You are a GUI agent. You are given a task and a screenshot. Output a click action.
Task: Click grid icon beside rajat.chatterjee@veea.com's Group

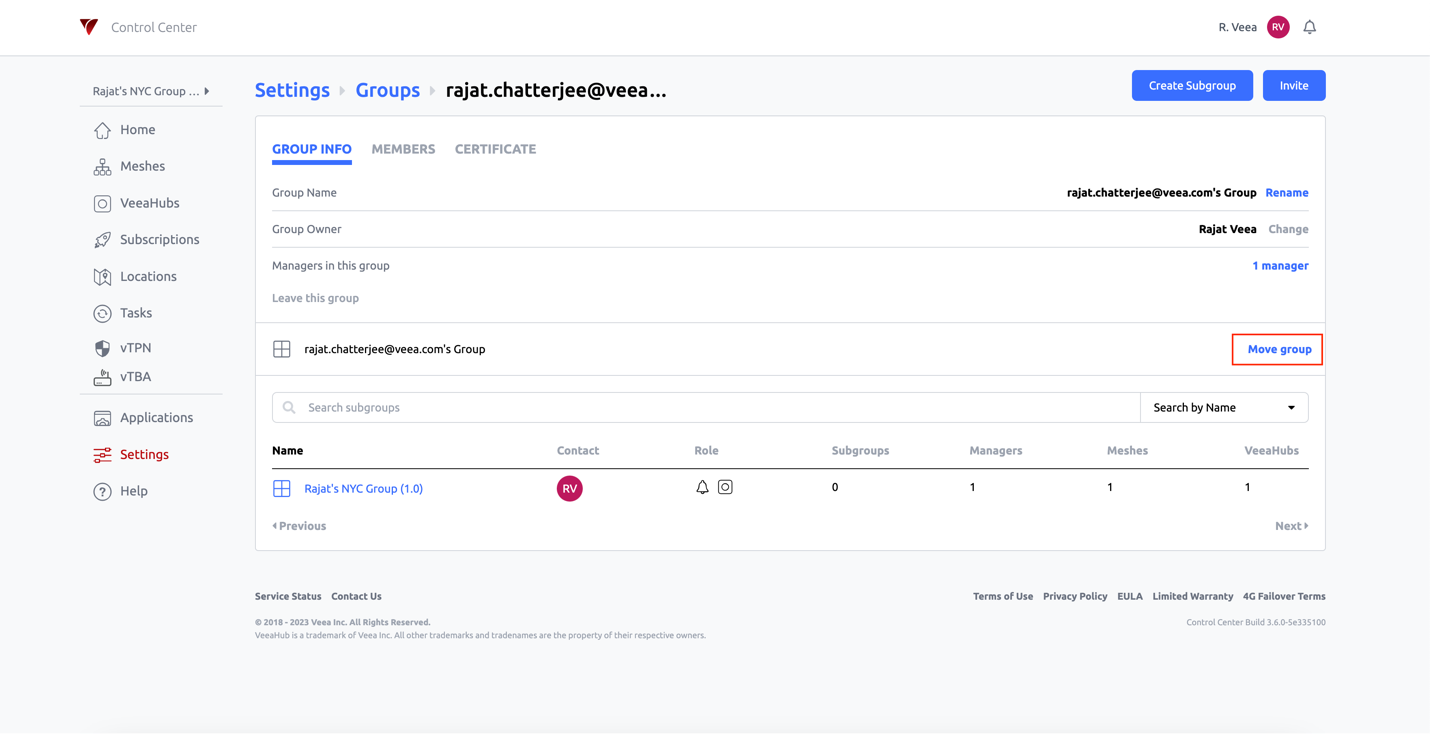(282, 349)
